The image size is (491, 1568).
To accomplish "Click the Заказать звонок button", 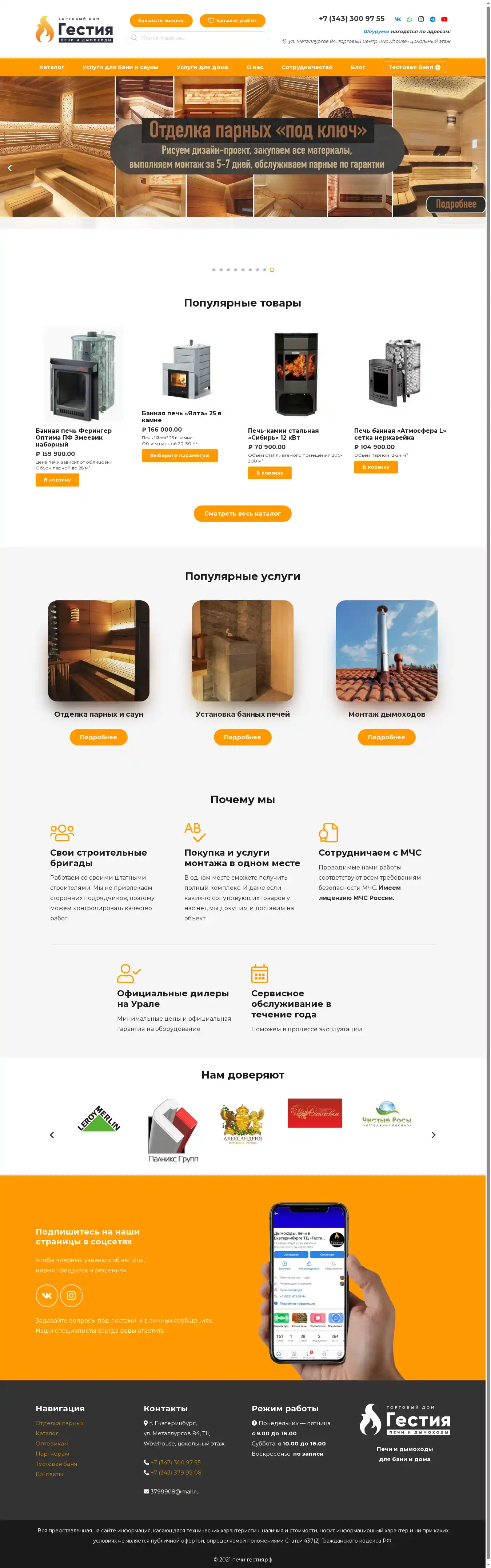I will point(161,21).
